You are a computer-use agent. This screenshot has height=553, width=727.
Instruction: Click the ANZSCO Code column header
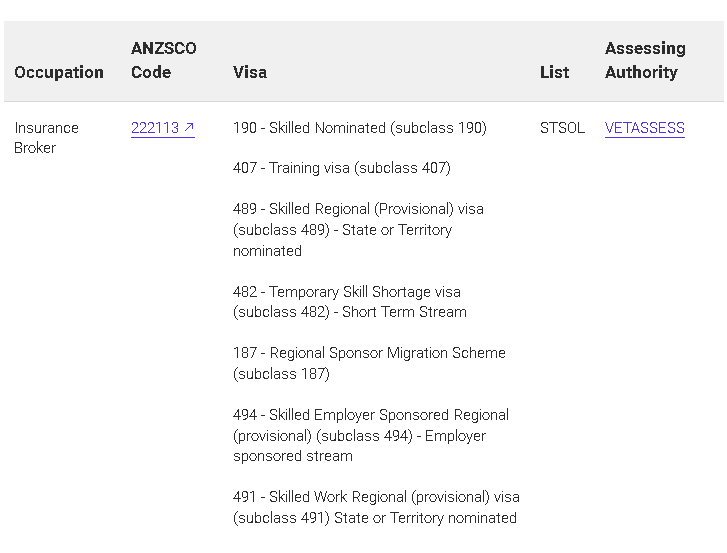164,60
